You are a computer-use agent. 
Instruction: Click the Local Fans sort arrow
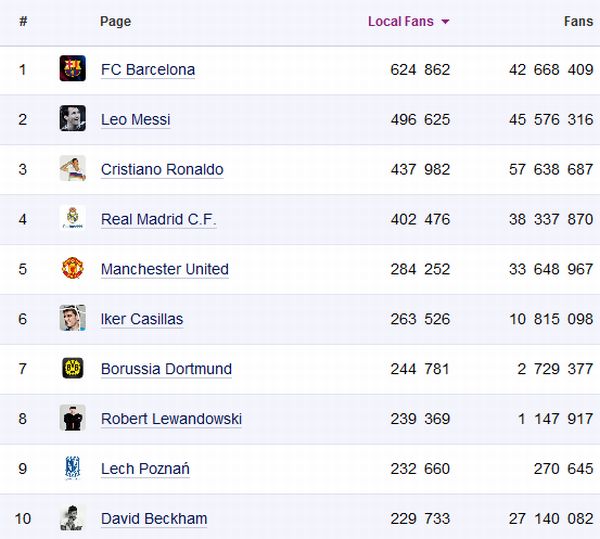coord(445,22)
